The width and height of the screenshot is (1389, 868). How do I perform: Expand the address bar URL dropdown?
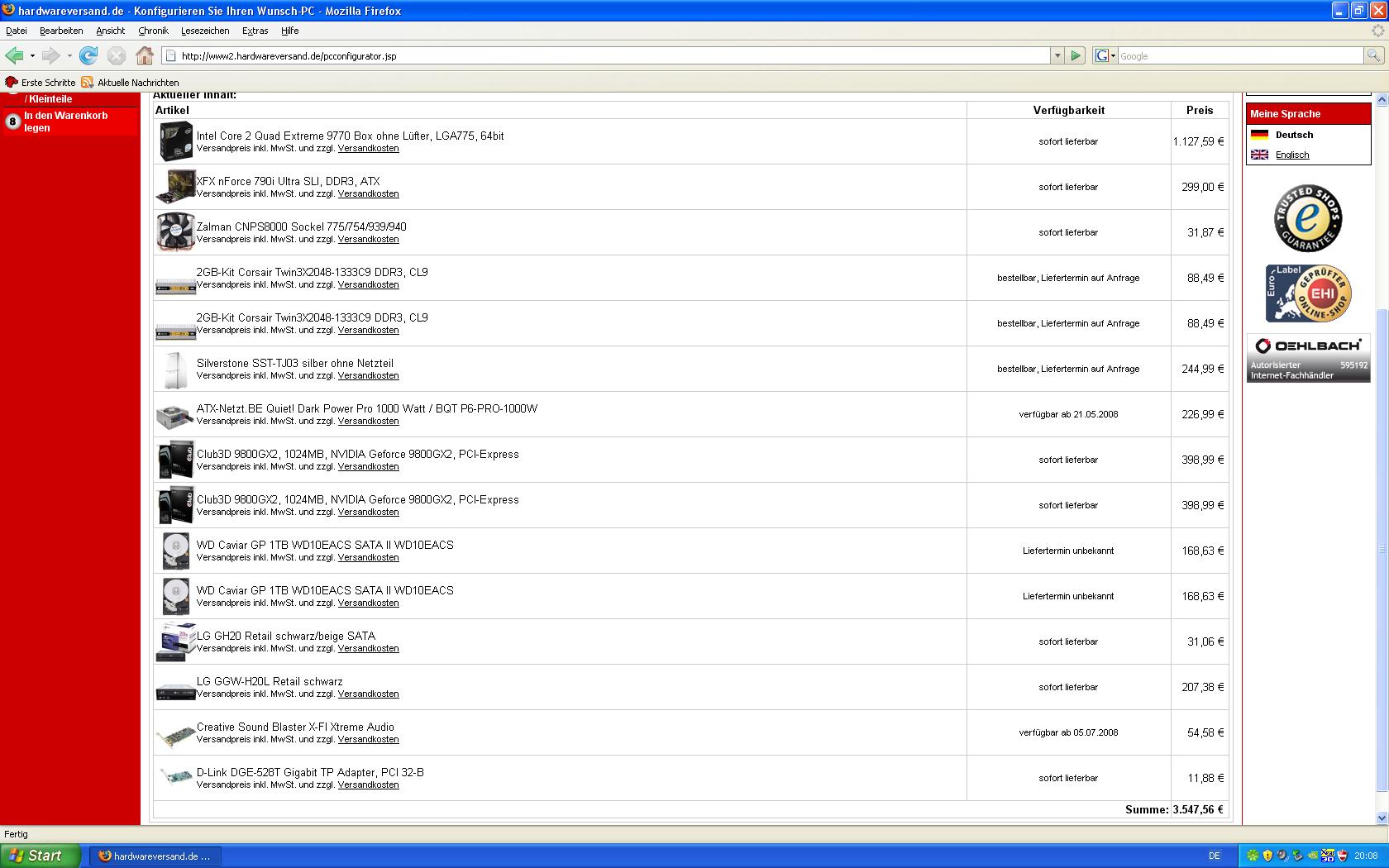pyautogui.click(x=1057, y=55)
